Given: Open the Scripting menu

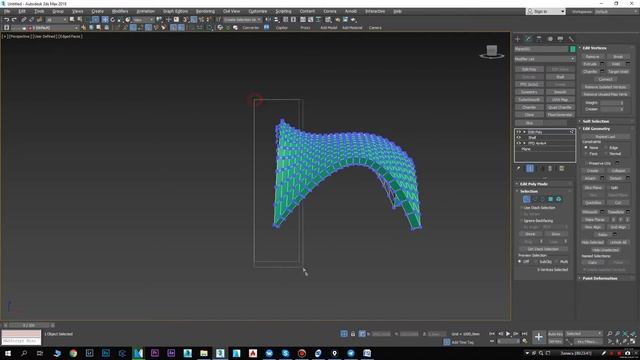Looking at the screenshot, I should [283, 11].
